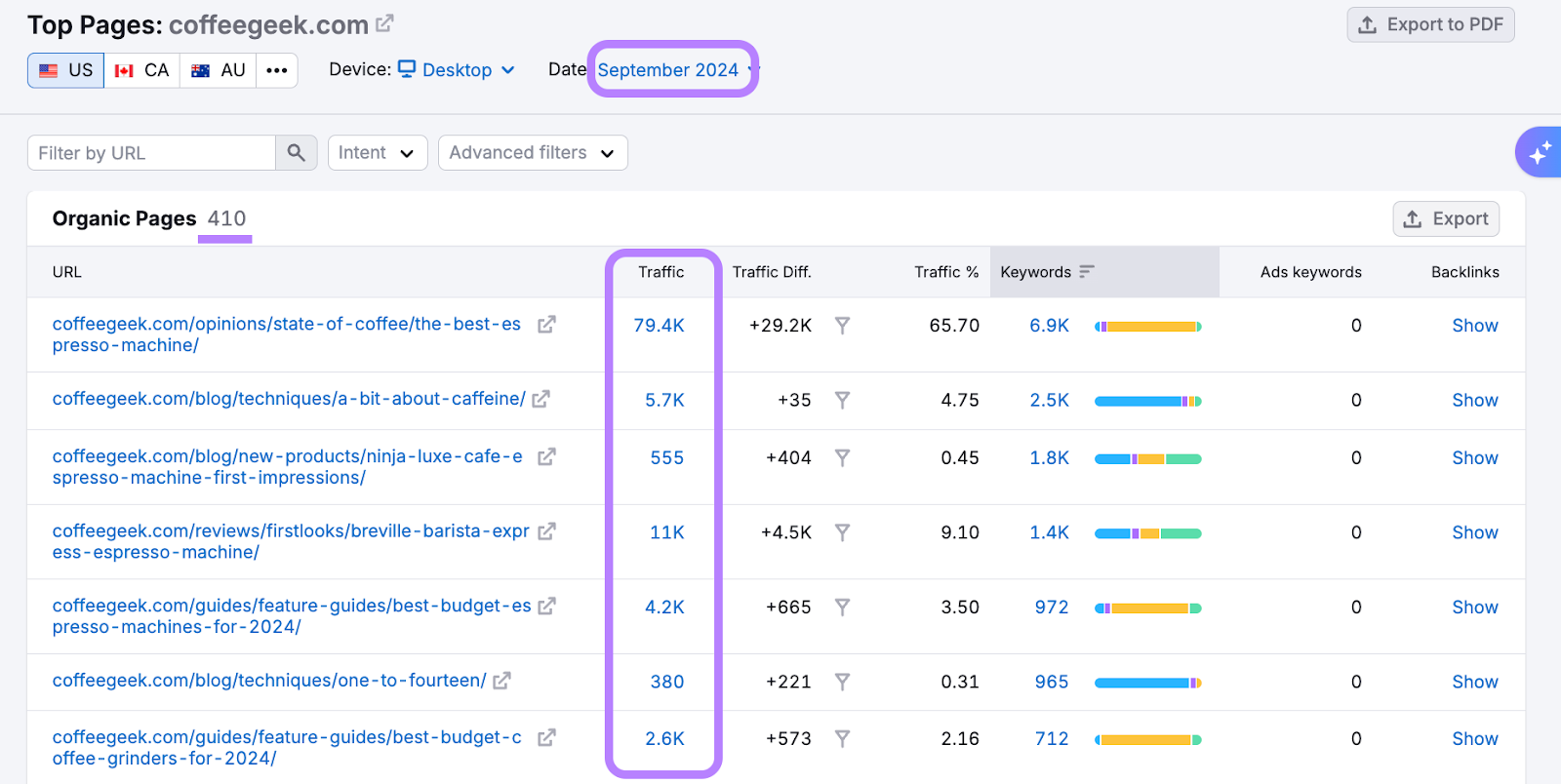Image resolution: width=1561 pixels, height=784 pixels.
Task: Click filter funnel icon in +4.5K row
Action: click(x=842, y=532)
